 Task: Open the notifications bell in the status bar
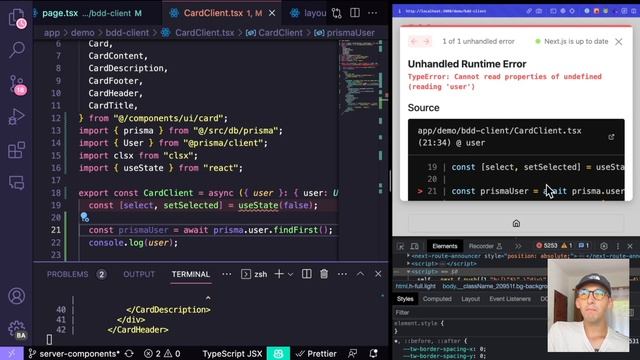(x=373, y=353)
